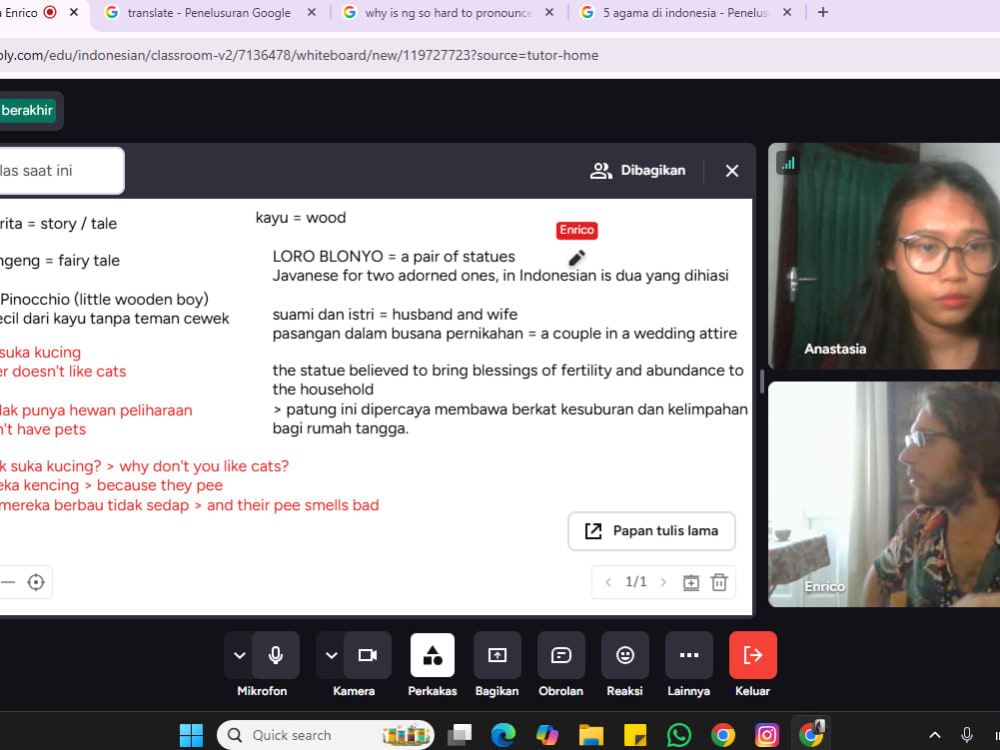Open Copilot from the taskbar
Viewport: 1000px width, 750px height.
(x=547, y=735)
